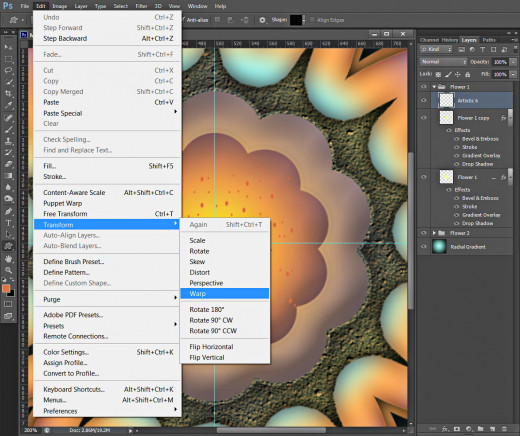This screenshot has width=520, height=436.
Task: Select the Move tool
Action: (x=8, y=47)
